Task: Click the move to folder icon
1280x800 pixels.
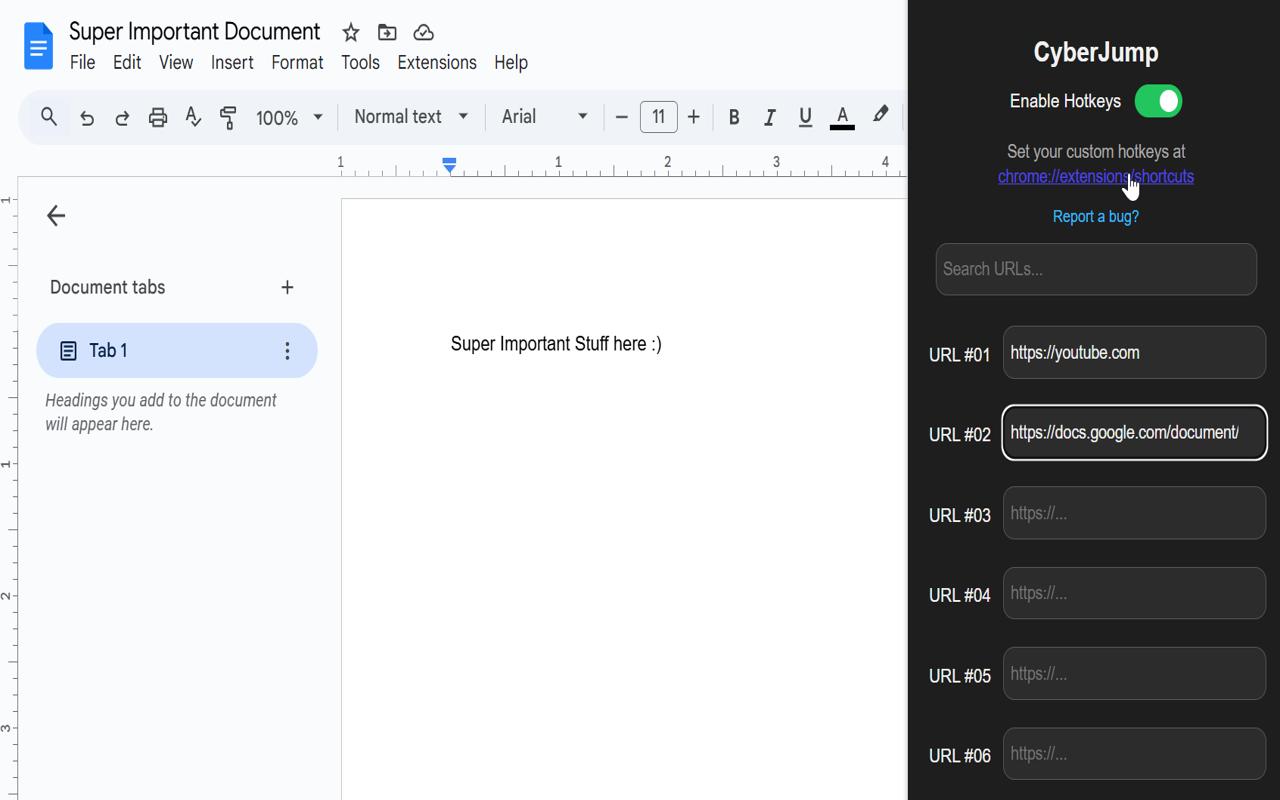Action: 387,33
